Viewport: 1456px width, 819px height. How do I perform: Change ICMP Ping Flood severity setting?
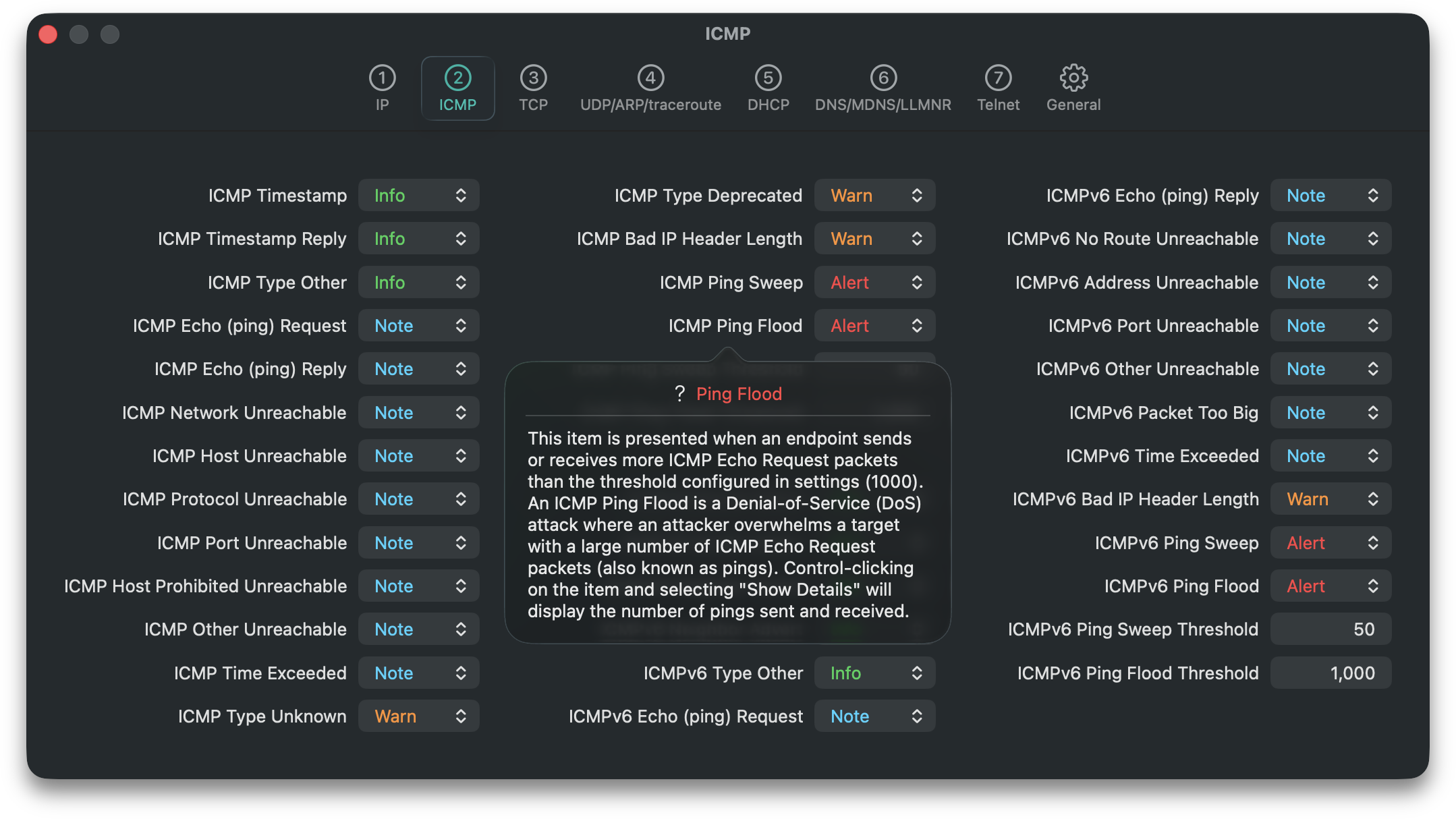(874, 326)
